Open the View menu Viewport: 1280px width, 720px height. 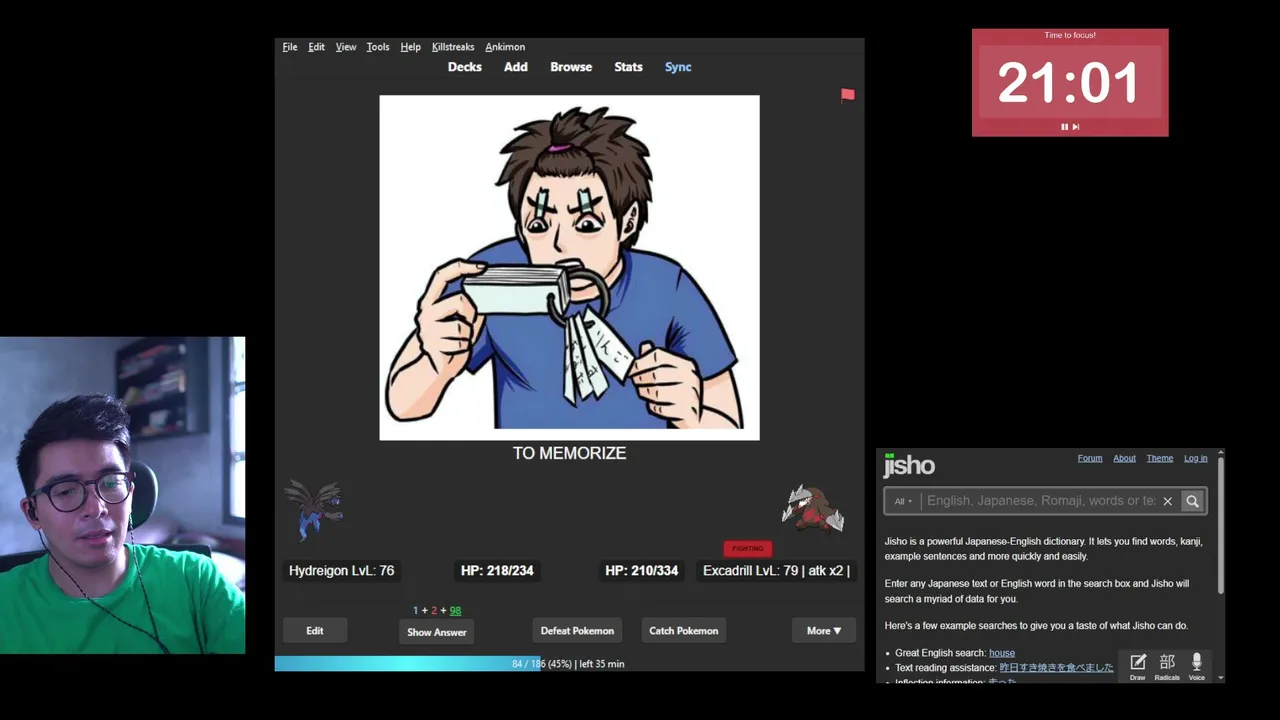coord(346,47)
